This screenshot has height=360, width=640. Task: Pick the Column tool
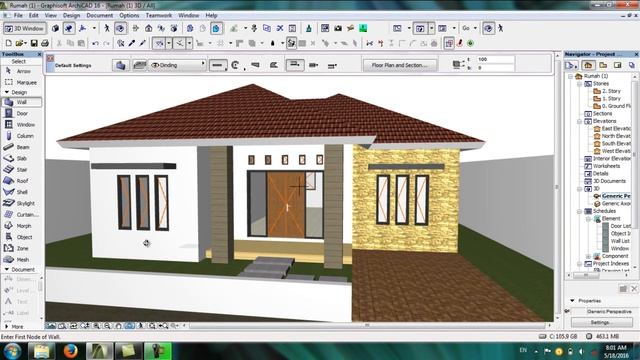click(x=21, y=136)
